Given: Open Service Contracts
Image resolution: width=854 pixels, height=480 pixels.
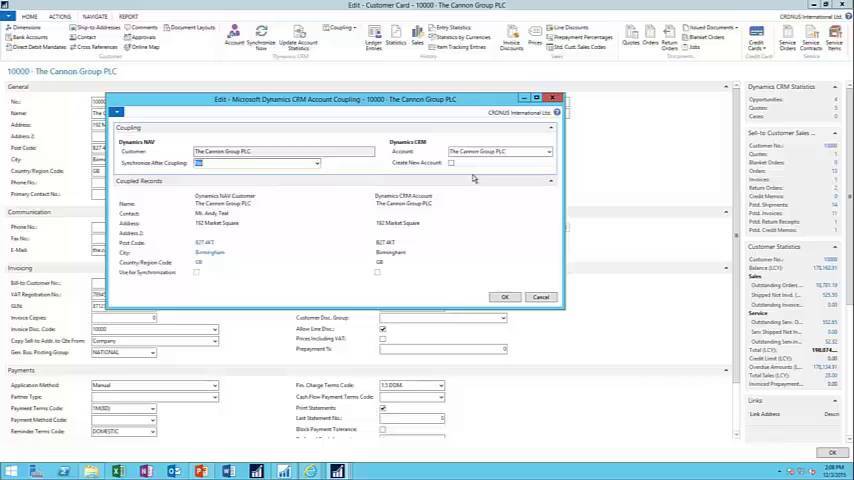Looking at the screenshot, I should click(811, 37).
